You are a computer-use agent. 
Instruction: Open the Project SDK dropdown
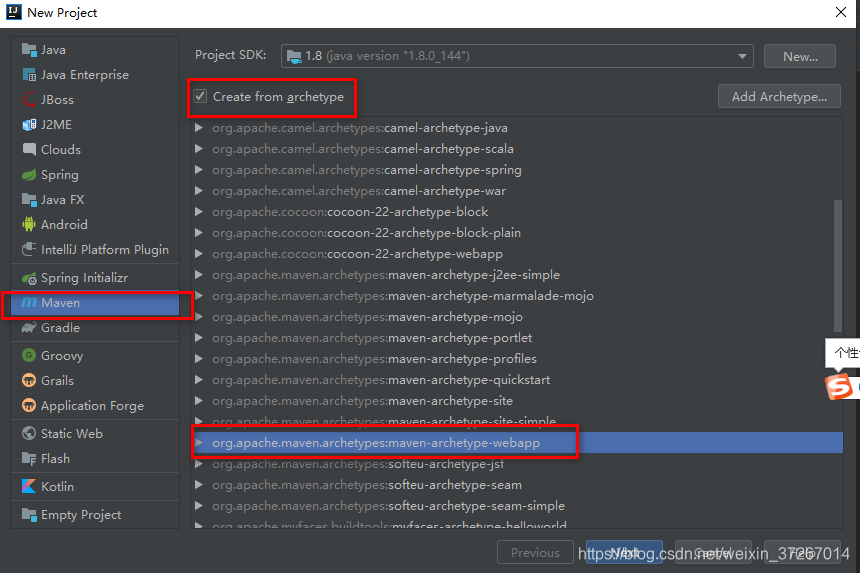tap(742, 56)
